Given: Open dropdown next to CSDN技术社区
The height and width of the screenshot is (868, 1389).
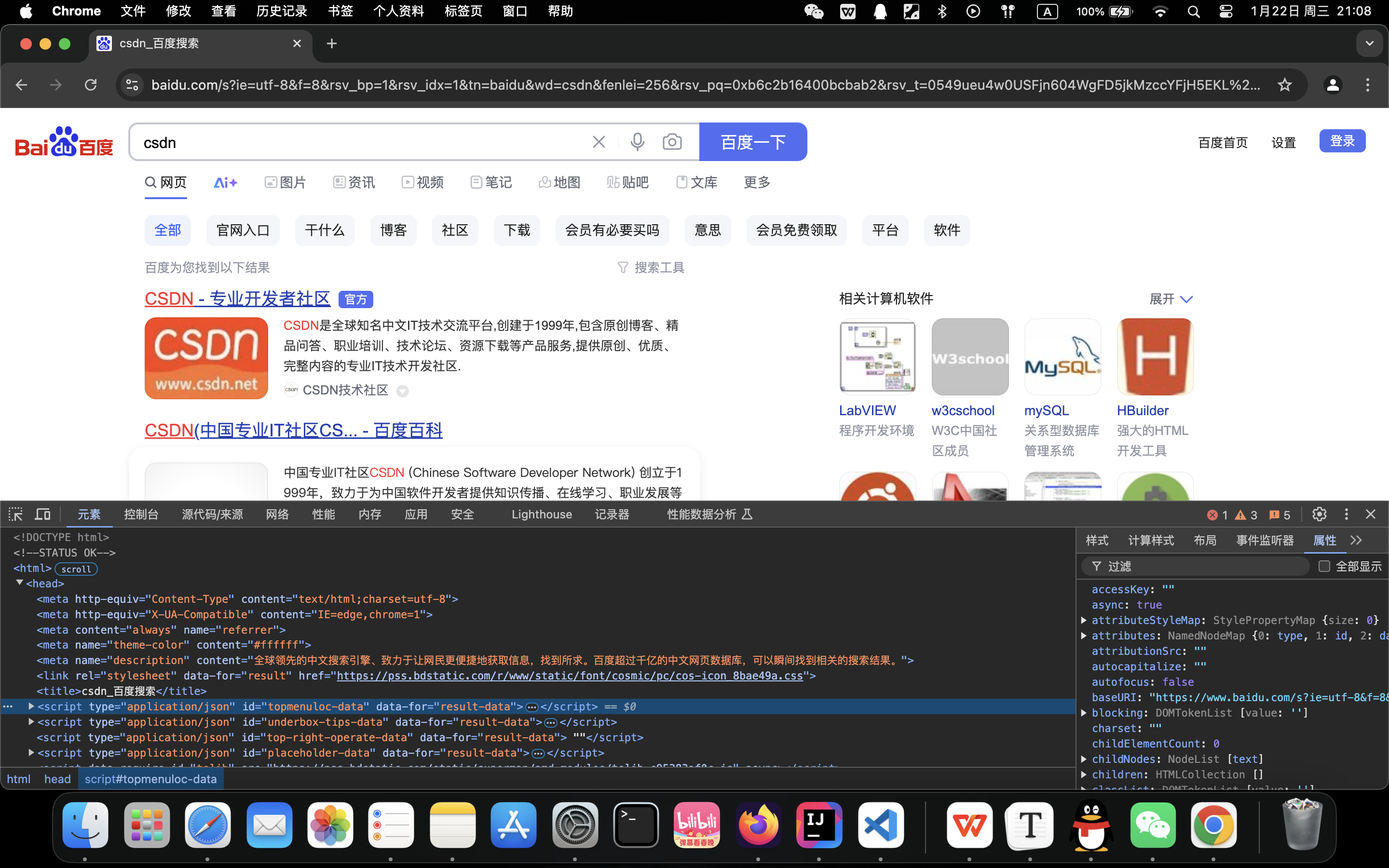Looking at the screenshot, I should pos(403,391).
